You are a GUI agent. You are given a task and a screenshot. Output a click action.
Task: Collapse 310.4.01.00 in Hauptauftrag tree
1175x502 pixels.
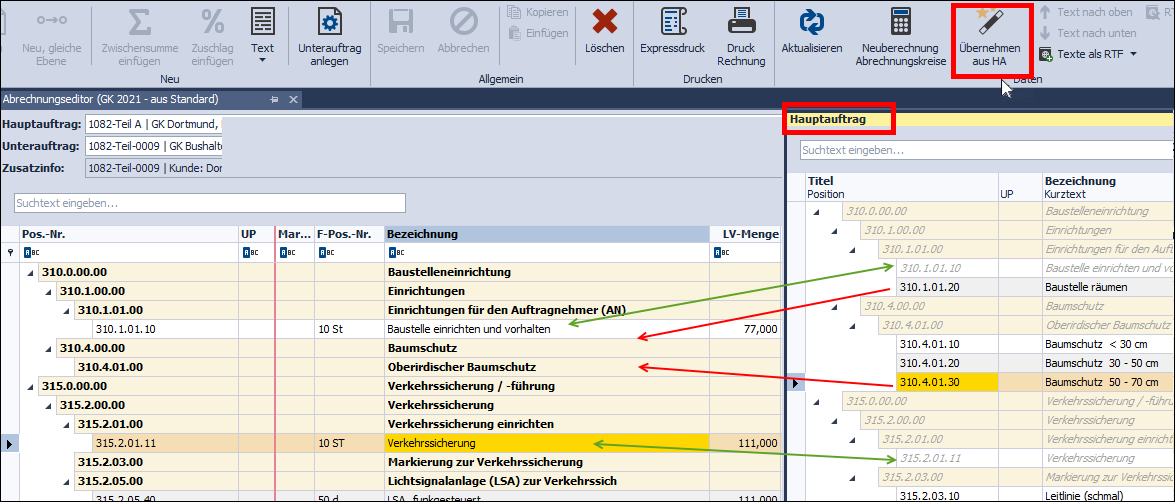click(x=851, y=326)
